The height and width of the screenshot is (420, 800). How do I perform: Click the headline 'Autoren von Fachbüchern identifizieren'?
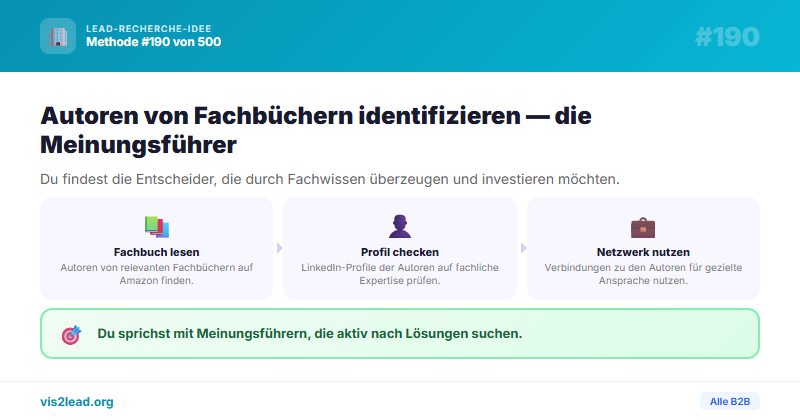[x=316, y=130]
